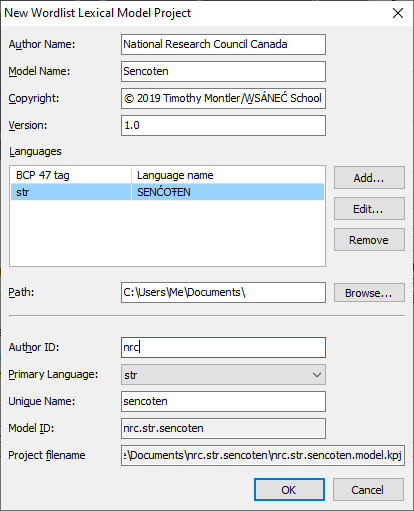Click the Author Name text field
Image resolution: width=414 pixels, height=511 pixels.
(223, 44)
